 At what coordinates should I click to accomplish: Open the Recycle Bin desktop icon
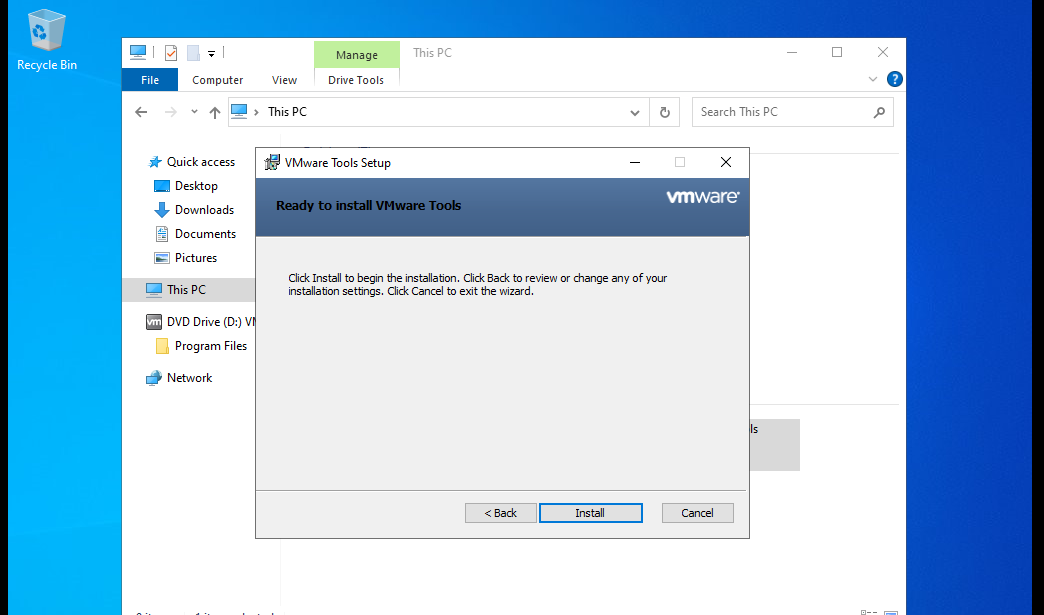(x=47, y=41)
